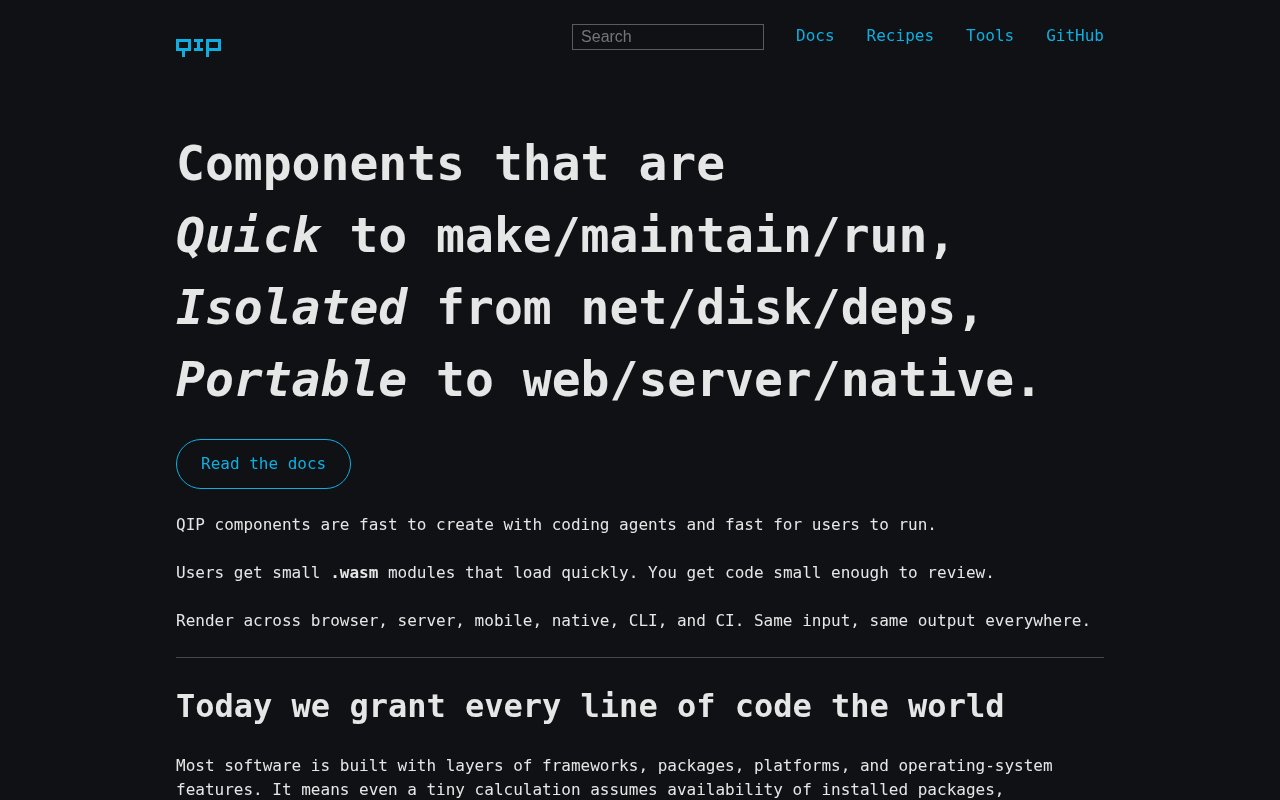Click the 'Components that are' headline line
This screenshot has width=1280, height=800.
click(x=450, y=164)
